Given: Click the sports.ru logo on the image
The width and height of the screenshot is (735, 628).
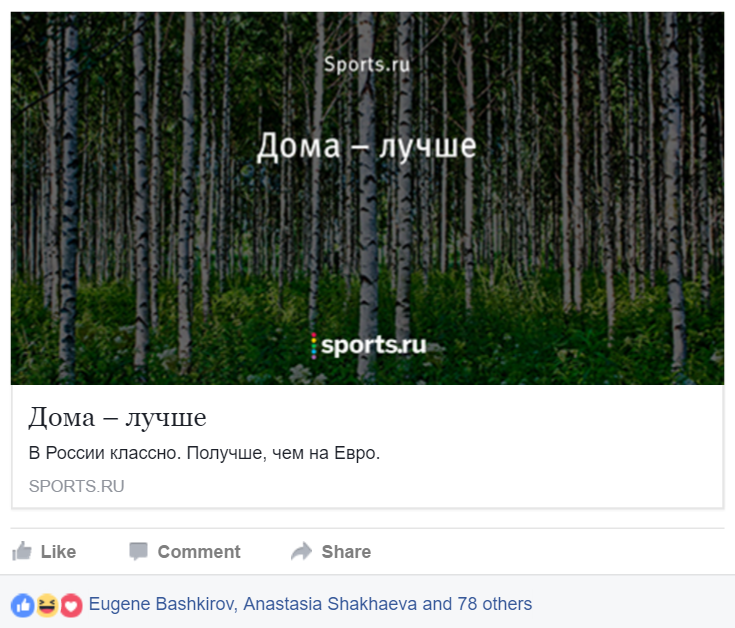Looking at the screenshot, I should pos(369,346).
